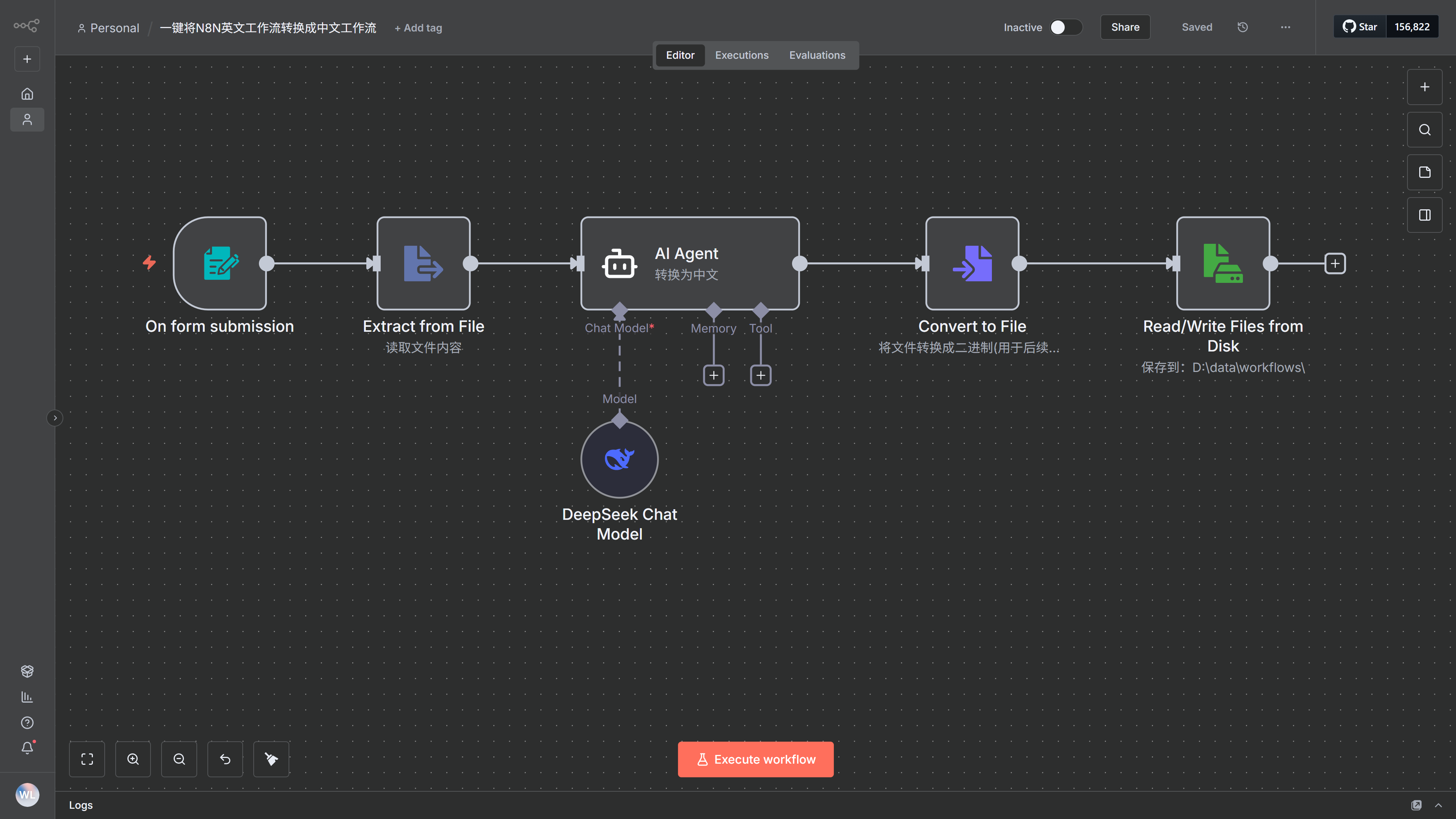Add a Memory sub-node via plus
The image size is (1456, 819).
click(714, 375)
